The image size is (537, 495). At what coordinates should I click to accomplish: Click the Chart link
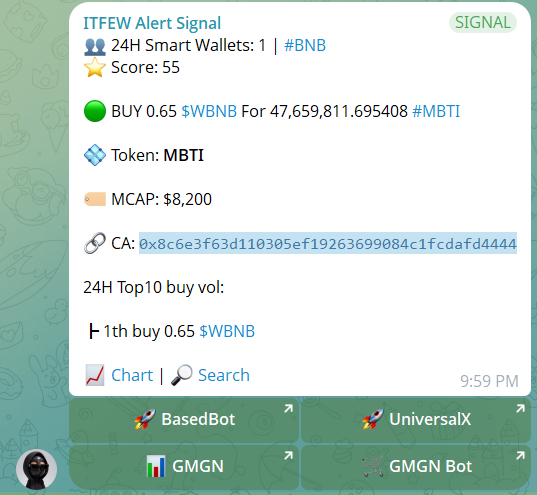point(132,375)
